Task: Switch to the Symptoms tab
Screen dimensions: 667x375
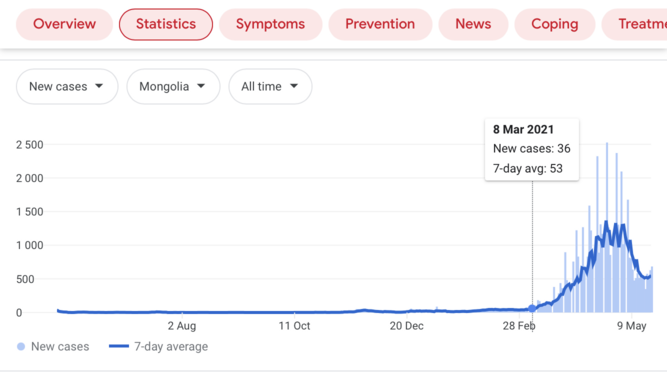Action: click(271, 24)
